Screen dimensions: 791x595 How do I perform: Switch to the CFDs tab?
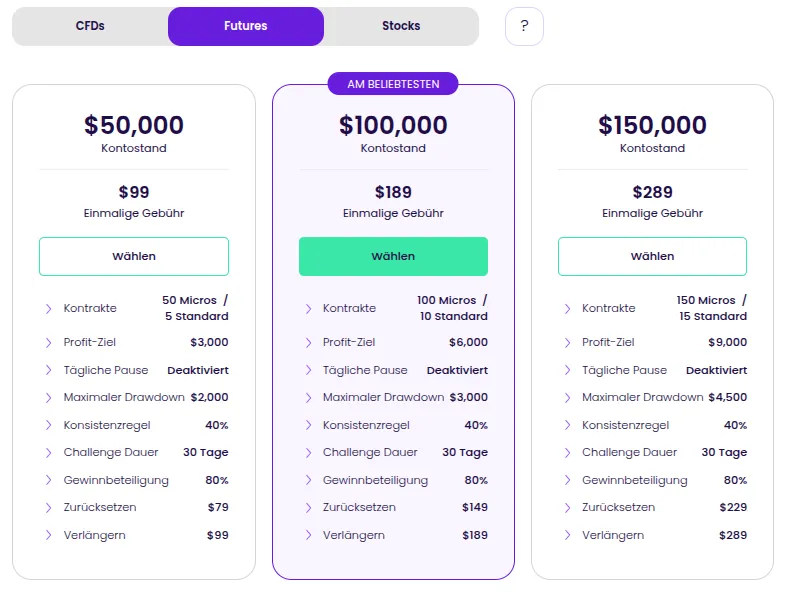point(90,26)
